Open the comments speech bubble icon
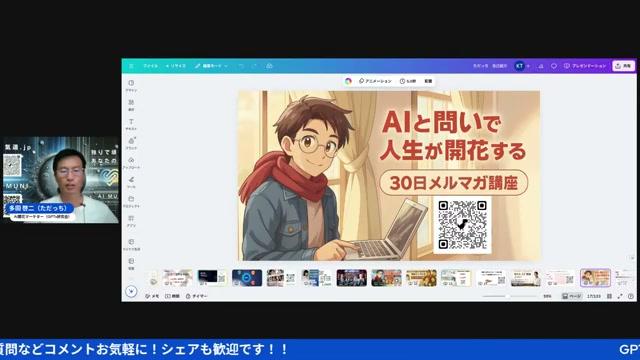 coord(554,66)
